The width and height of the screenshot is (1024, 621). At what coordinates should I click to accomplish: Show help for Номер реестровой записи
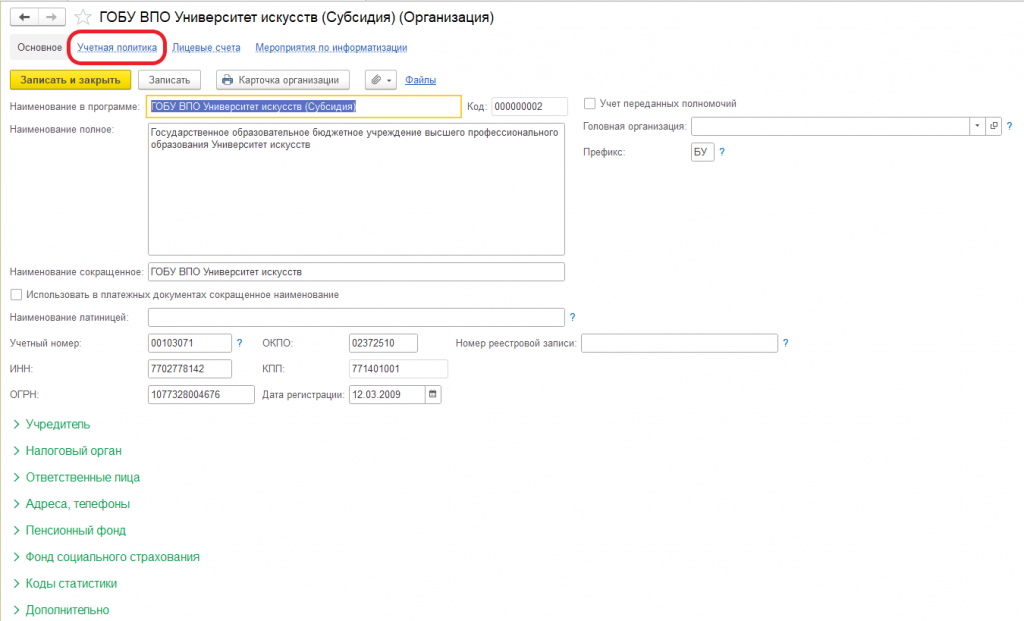tap(786, 343)
